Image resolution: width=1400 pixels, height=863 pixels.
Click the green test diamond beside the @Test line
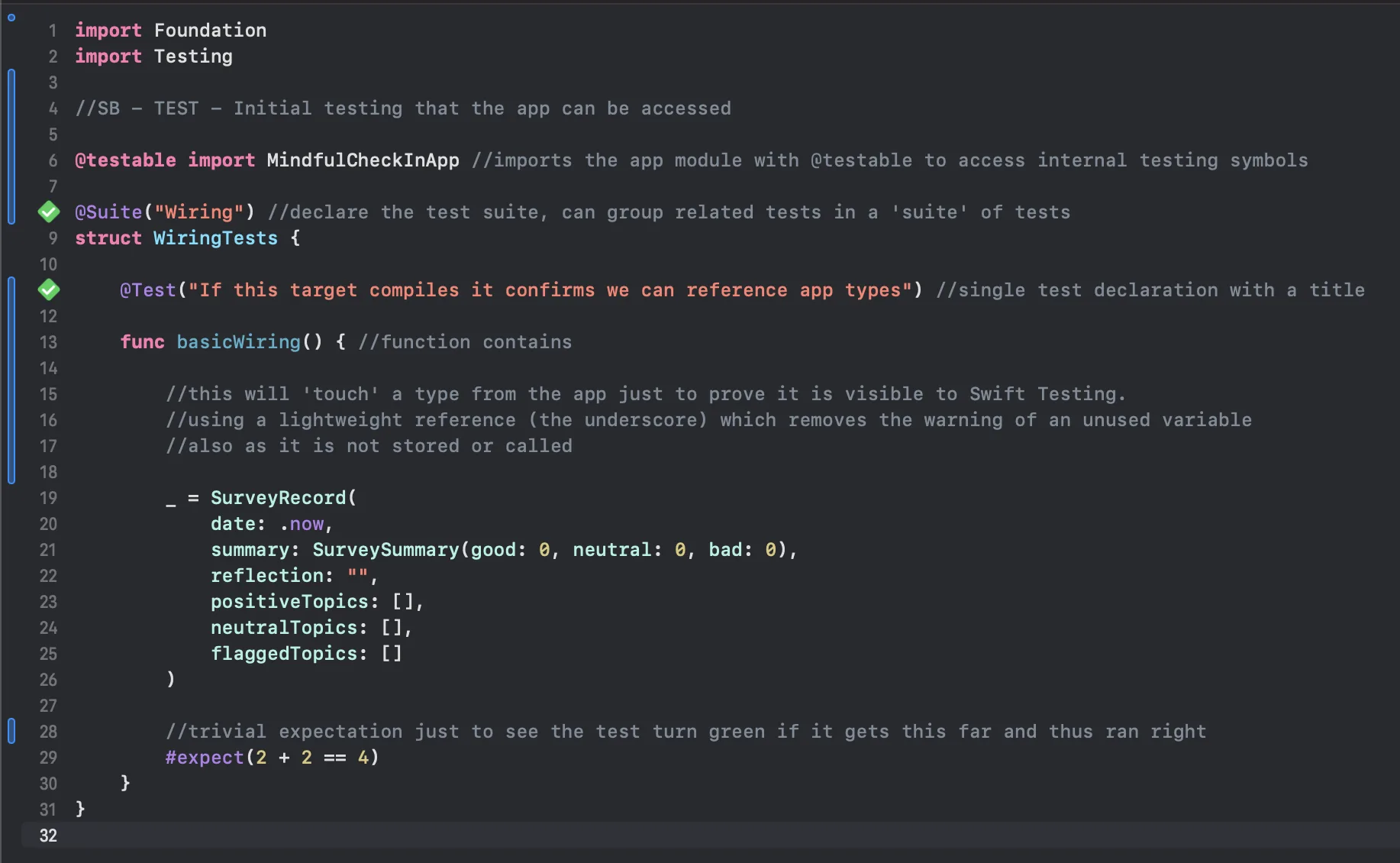coord(49,289)
